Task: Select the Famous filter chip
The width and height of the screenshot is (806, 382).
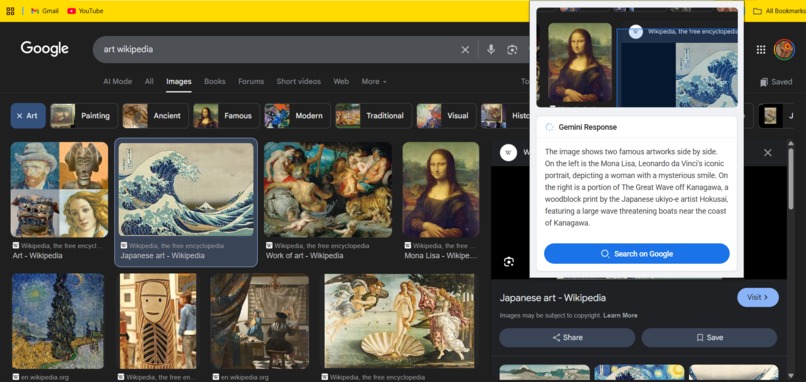Action: coord(226,116)
